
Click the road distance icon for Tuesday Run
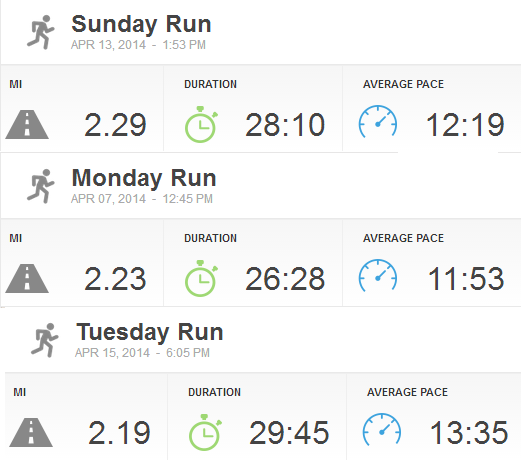pyautogui.click(x=31, y=432)
